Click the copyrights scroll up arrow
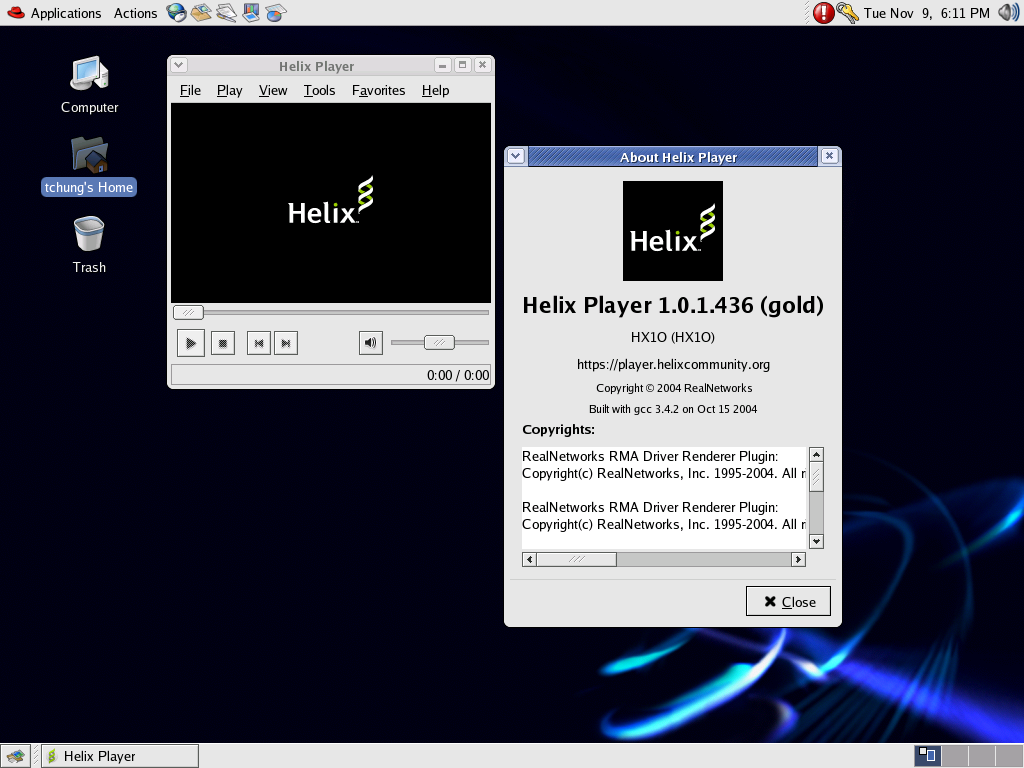Image resolution: width=1024 pixels, height=768 pixels. 816,455
